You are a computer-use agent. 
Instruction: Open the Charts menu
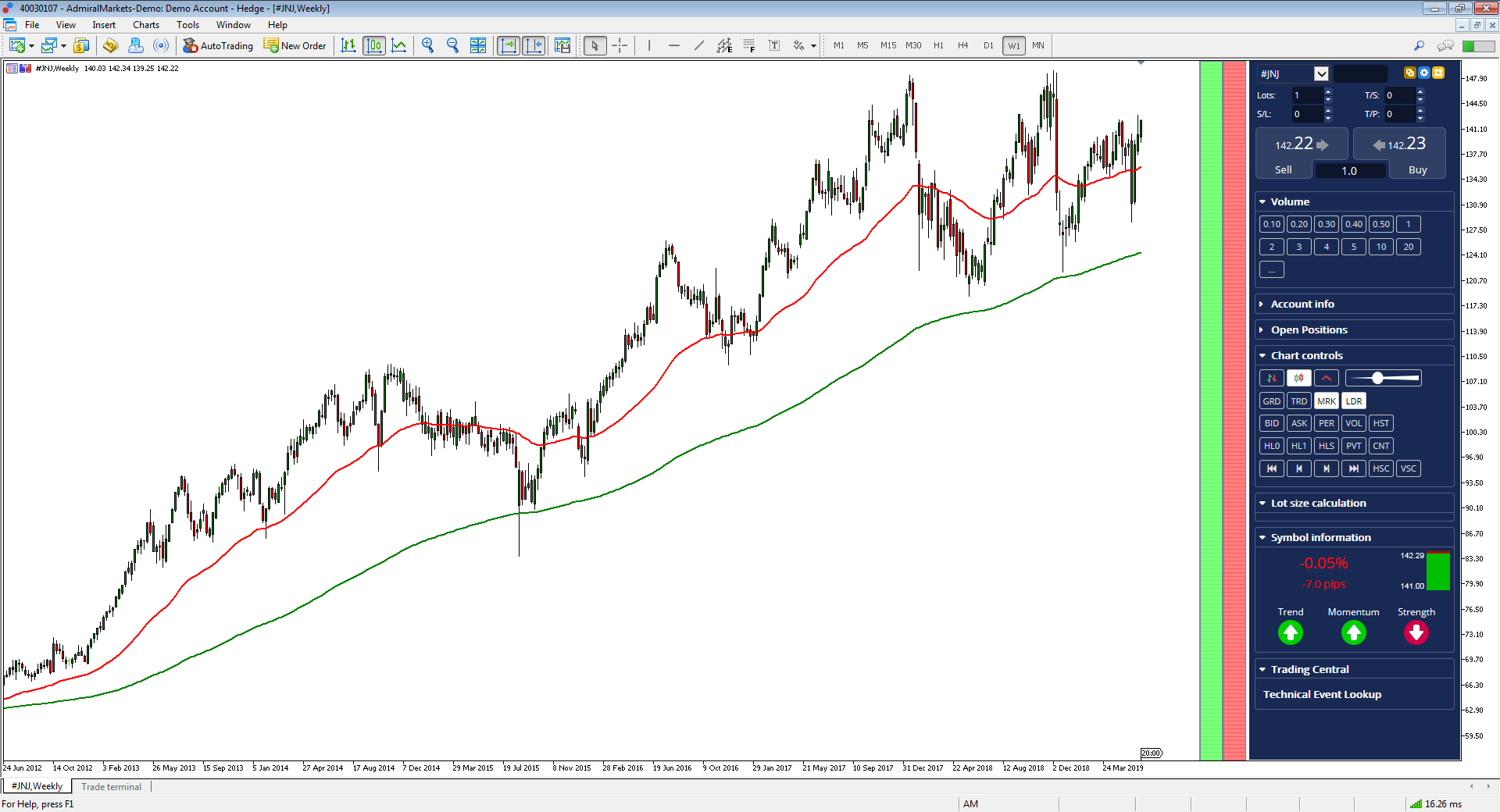(x=145, y=24)
